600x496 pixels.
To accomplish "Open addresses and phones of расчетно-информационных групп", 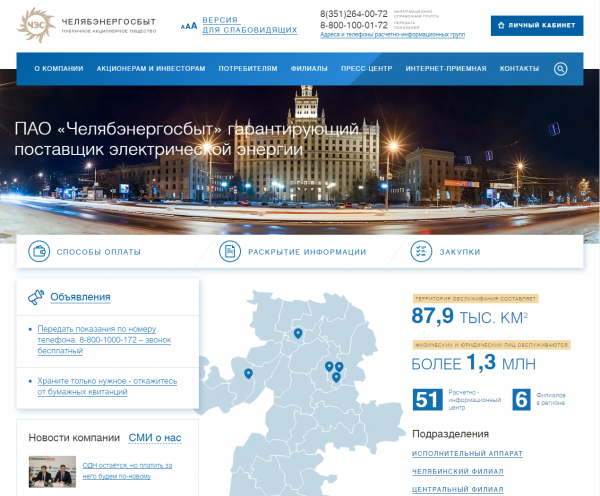I will pos(392,35).
